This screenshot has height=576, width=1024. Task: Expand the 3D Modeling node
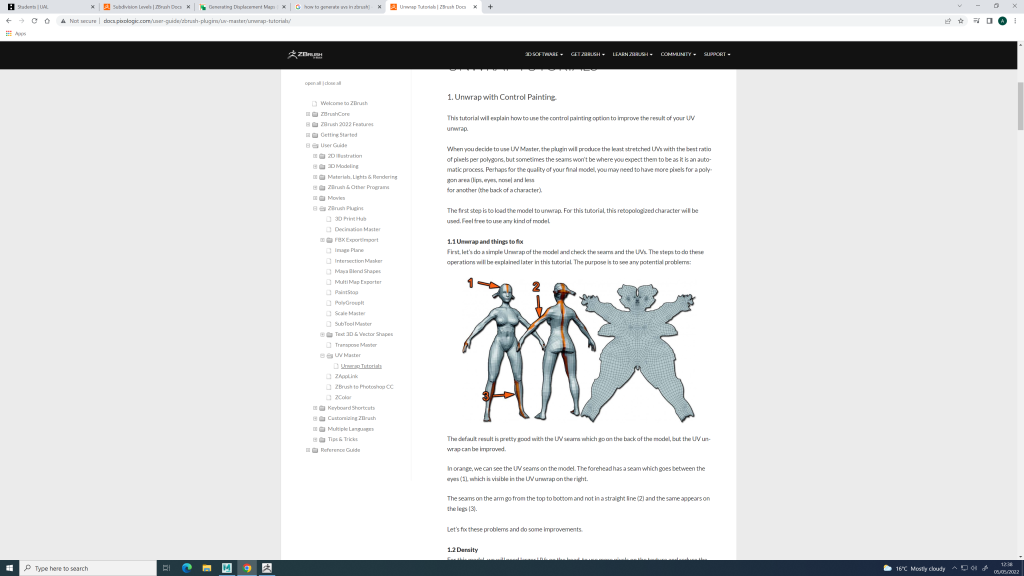click(x=315, y=166)
